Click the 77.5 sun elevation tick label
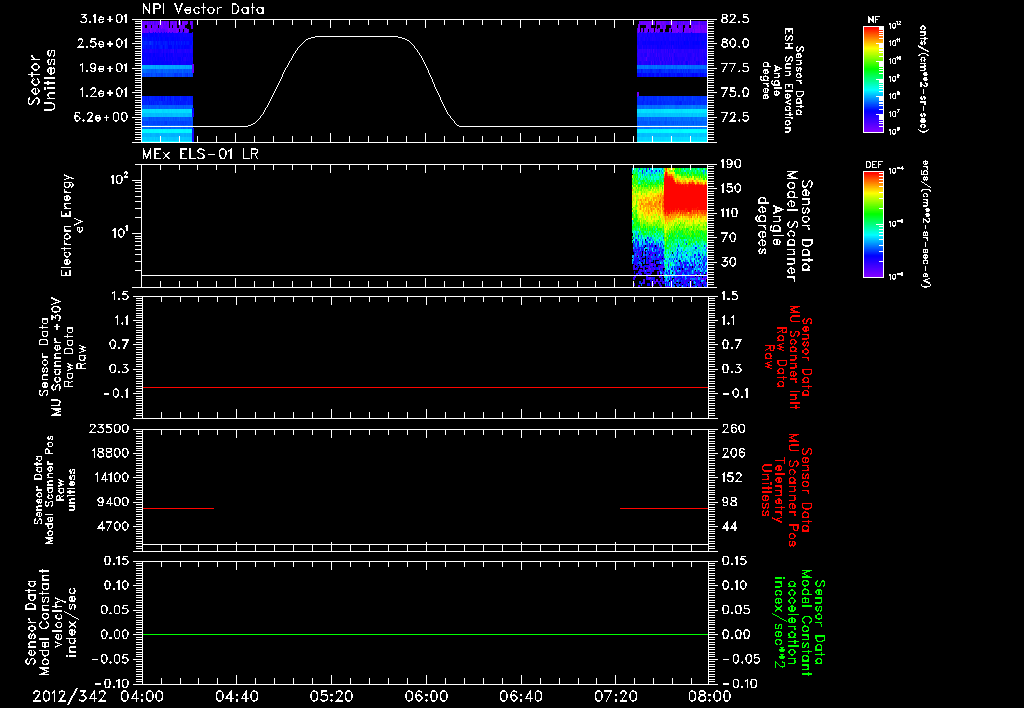Image resolution: width=1024 pixels, height=708 pixels. pos(735,68)
